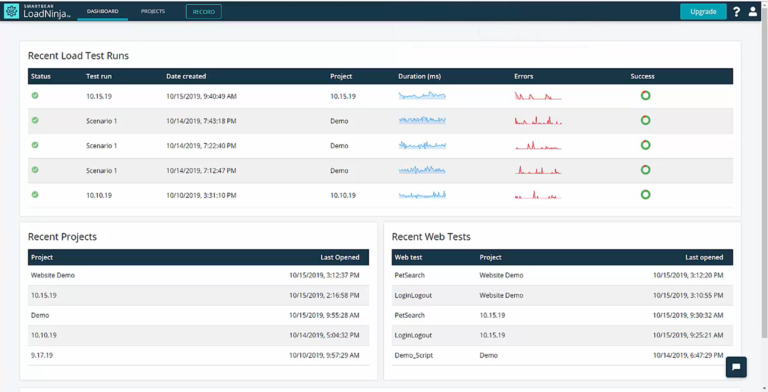
Task: Click last opened 10/14/2019, 6:47:29 PM
Action: click(688, 355)
